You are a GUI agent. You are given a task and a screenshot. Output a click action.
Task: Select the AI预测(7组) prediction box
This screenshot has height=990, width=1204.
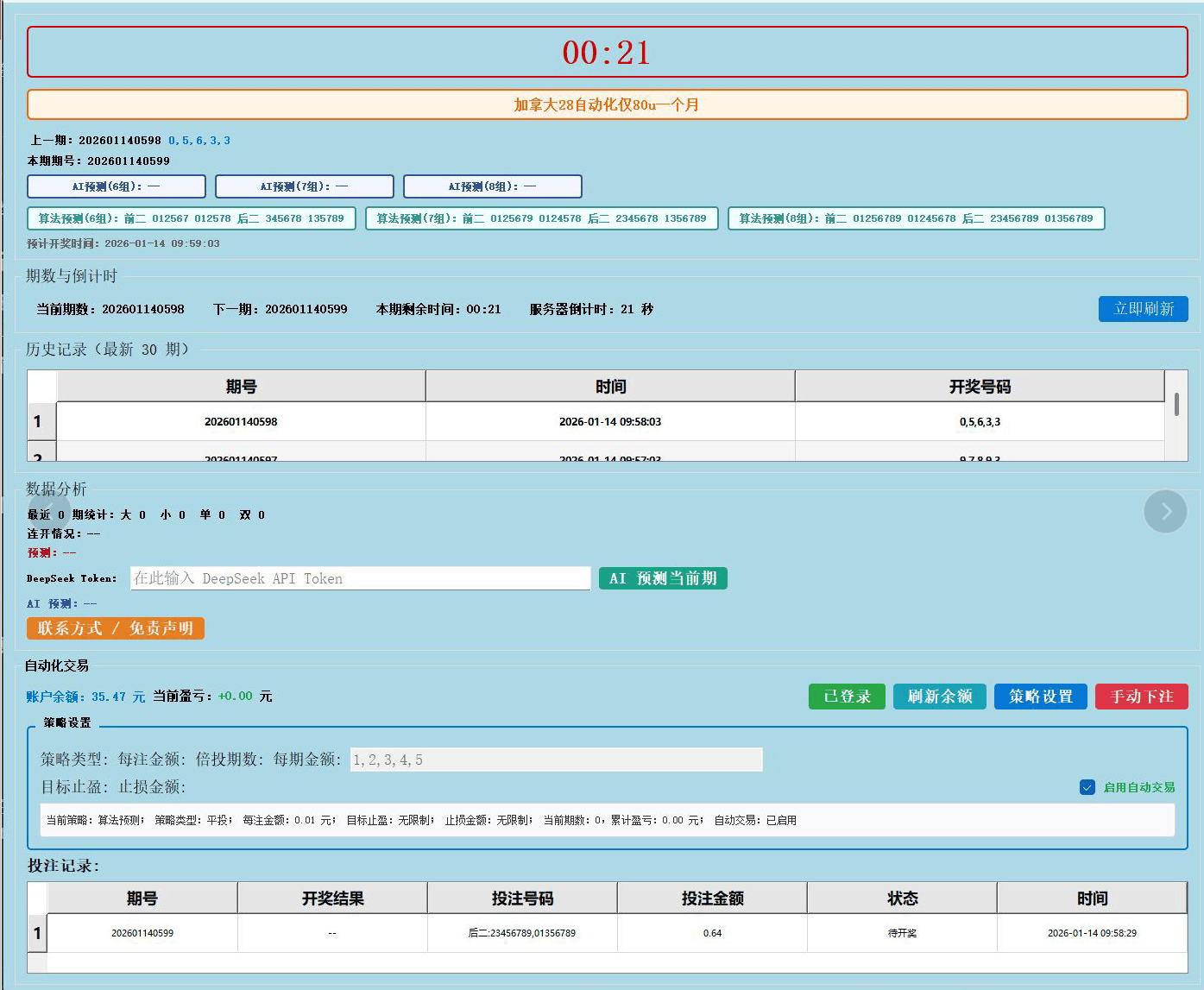pyautogui.click(x=304, y=186)
